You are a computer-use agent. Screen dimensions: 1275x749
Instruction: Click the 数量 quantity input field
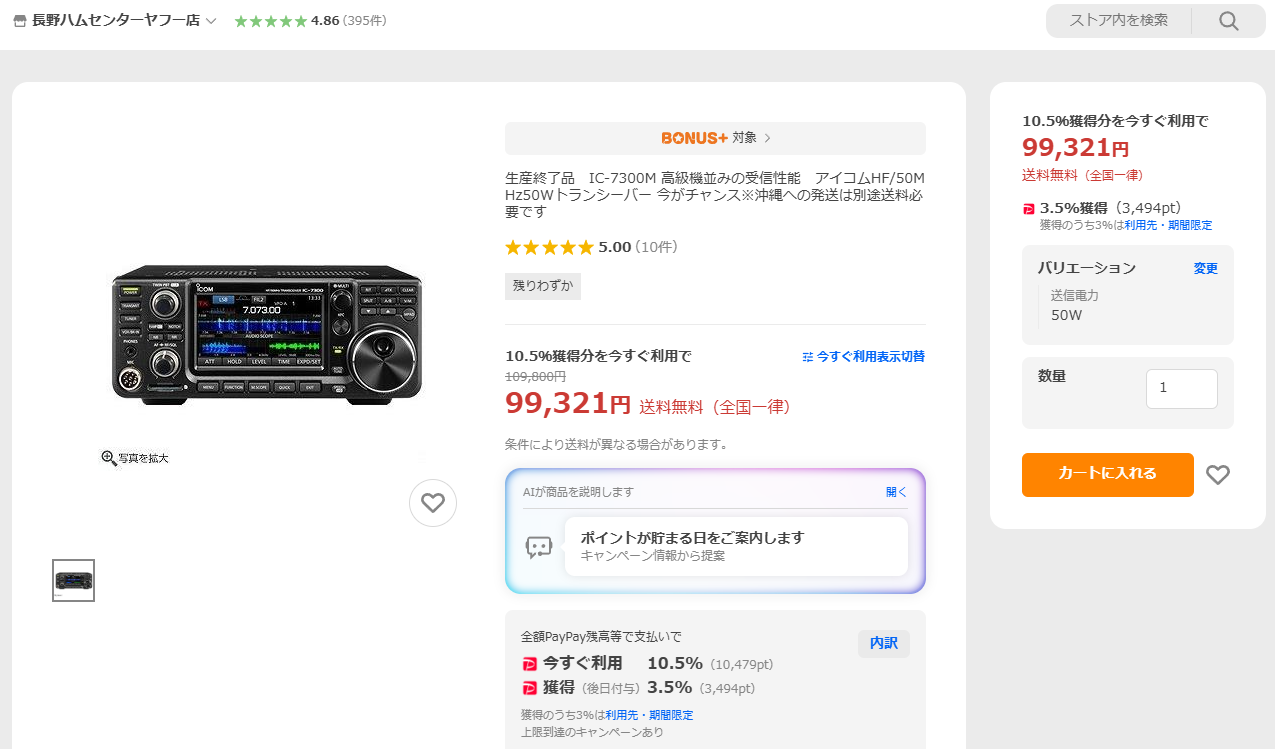point(1181,388)
